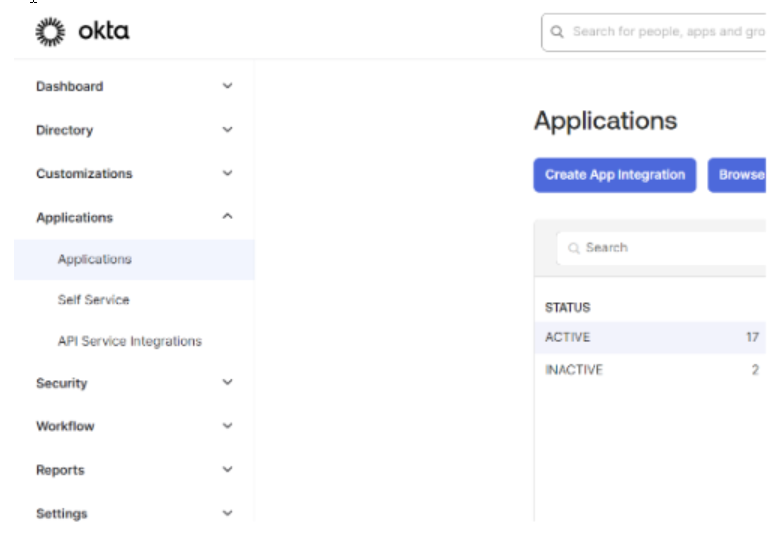
Task: Select the Applications sub-item in sidebar
Action: (x=95, y=260)
